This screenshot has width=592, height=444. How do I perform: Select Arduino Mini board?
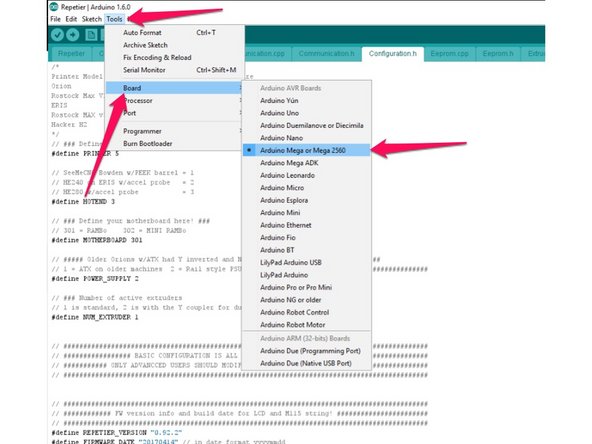306,213
